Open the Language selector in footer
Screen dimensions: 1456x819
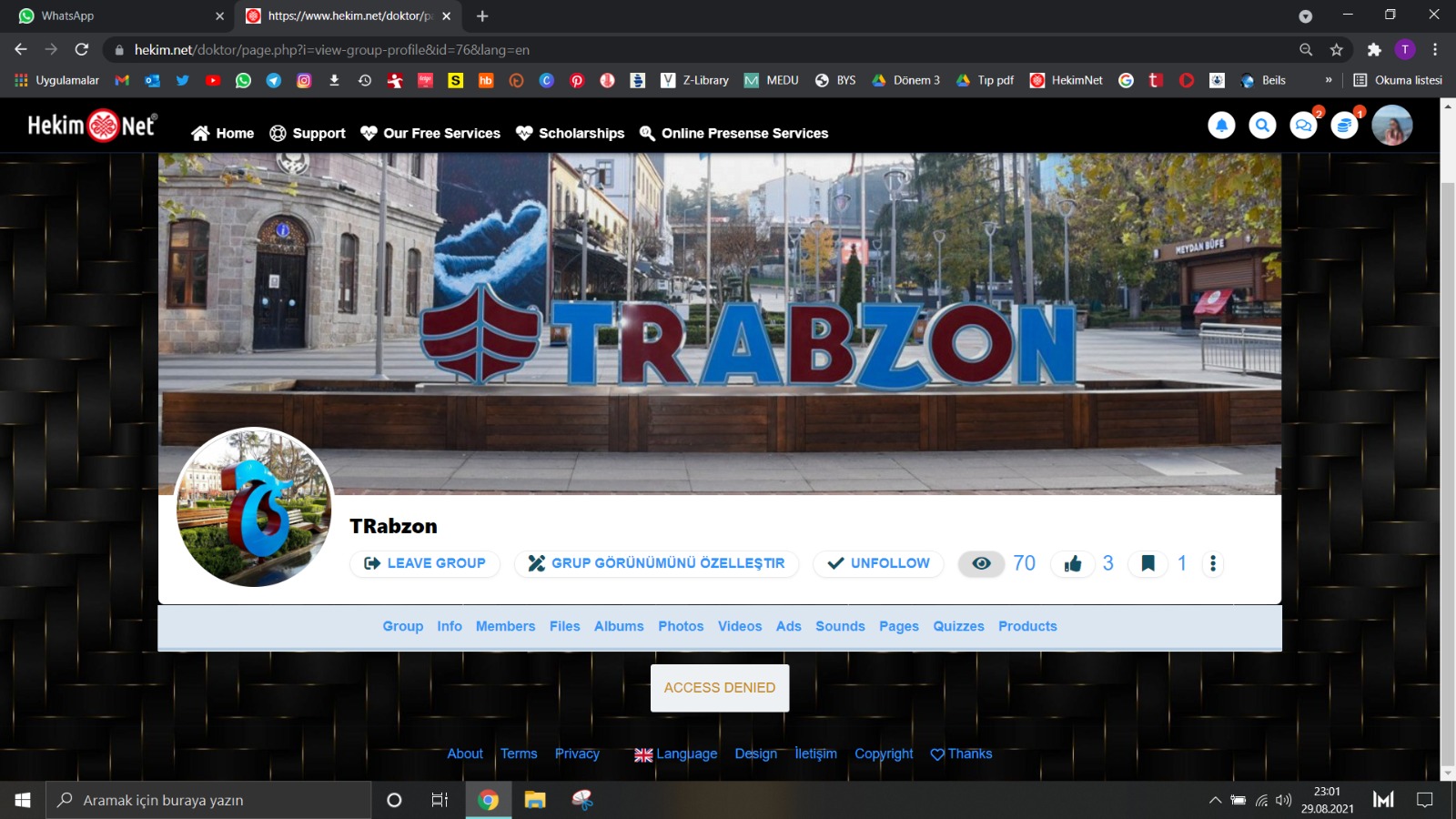point(676,754)
